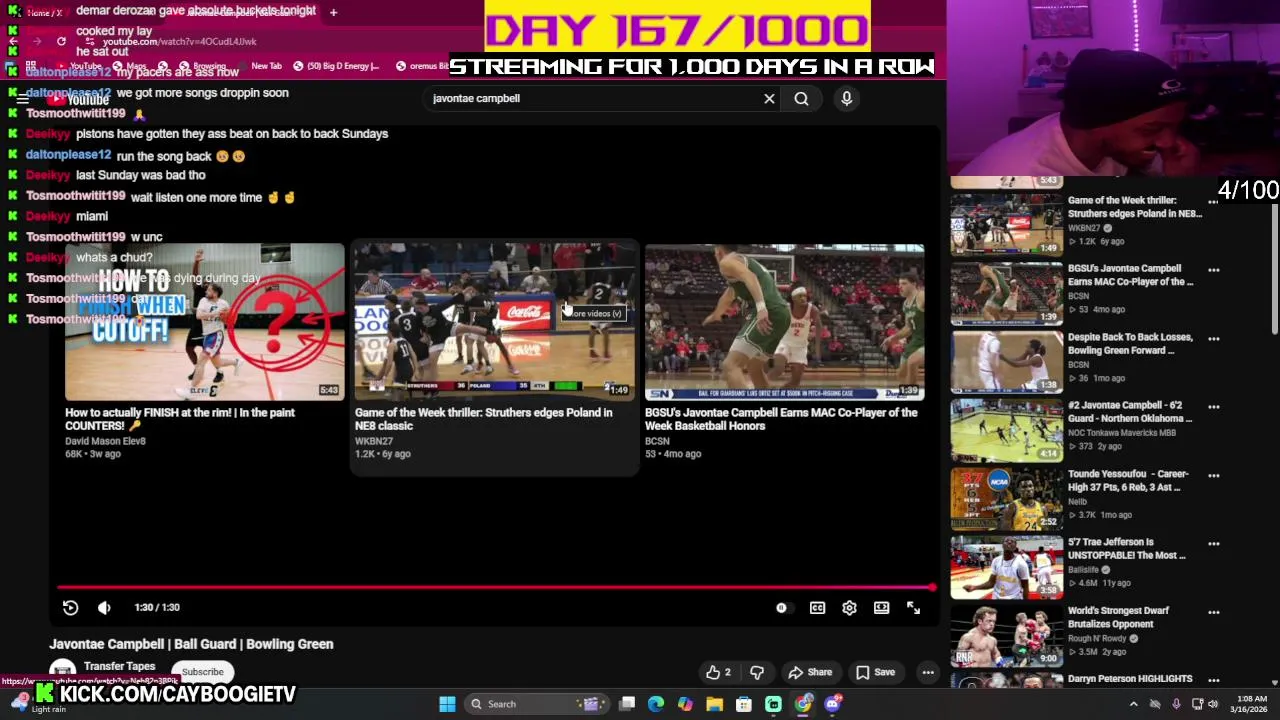Dislike the video with the thumbs-down button
Viewport: 1280px width, 720px height.
point(757,672)
